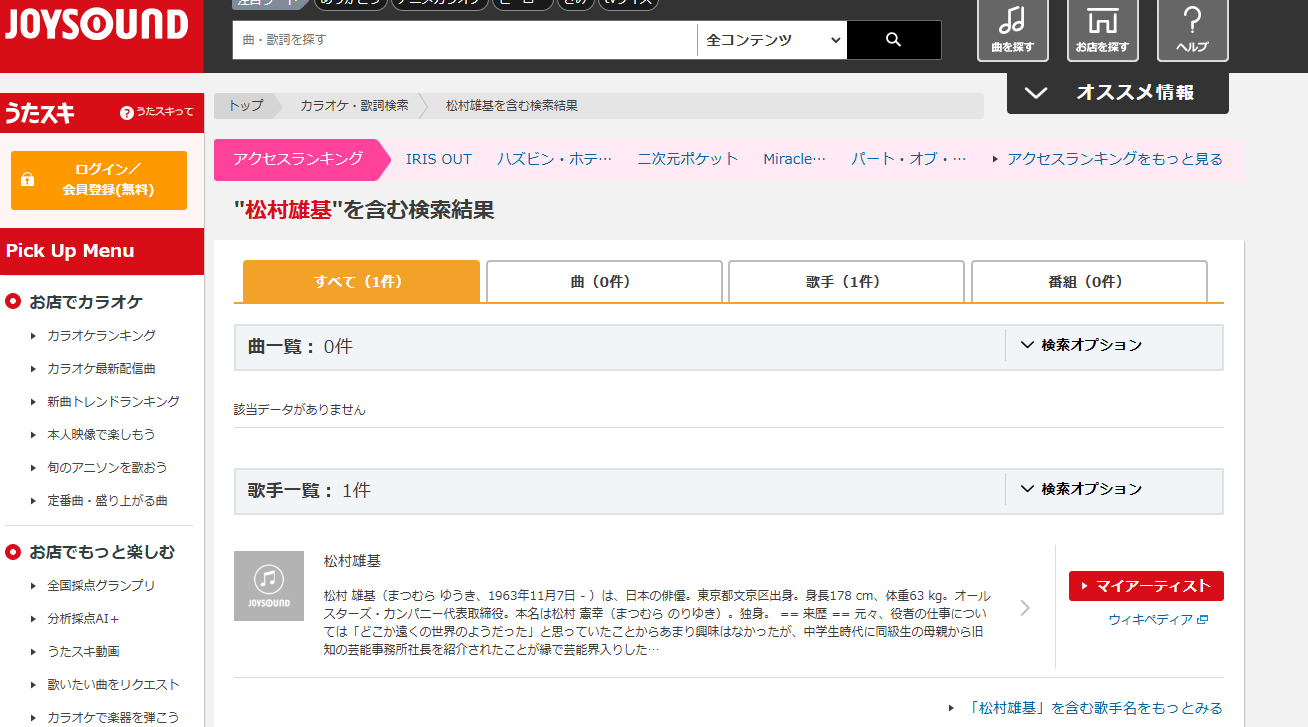Open カラオケランキング in sidebar menu
1308x727 pixels.
click(x=101, y=336)
